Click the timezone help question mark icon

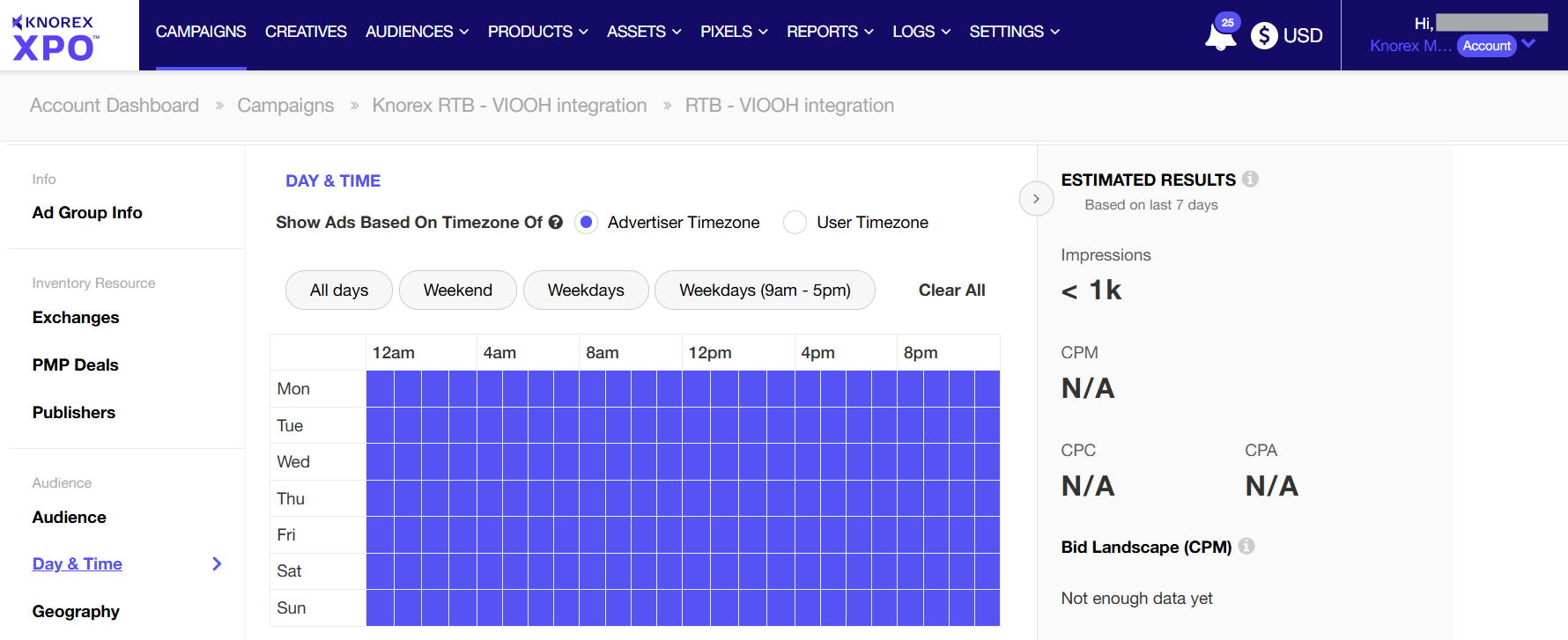pyautogui.click(x=555, y=222)
